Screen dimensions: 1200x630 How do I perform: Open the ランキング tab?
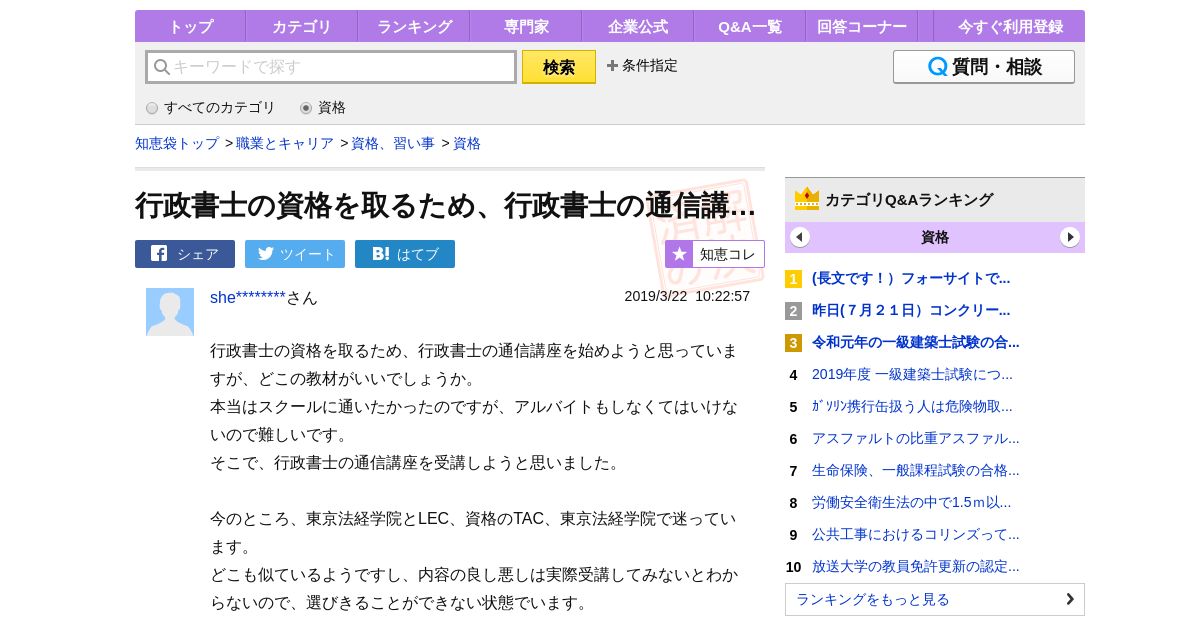pyautogui.click(x=414, y=26)
